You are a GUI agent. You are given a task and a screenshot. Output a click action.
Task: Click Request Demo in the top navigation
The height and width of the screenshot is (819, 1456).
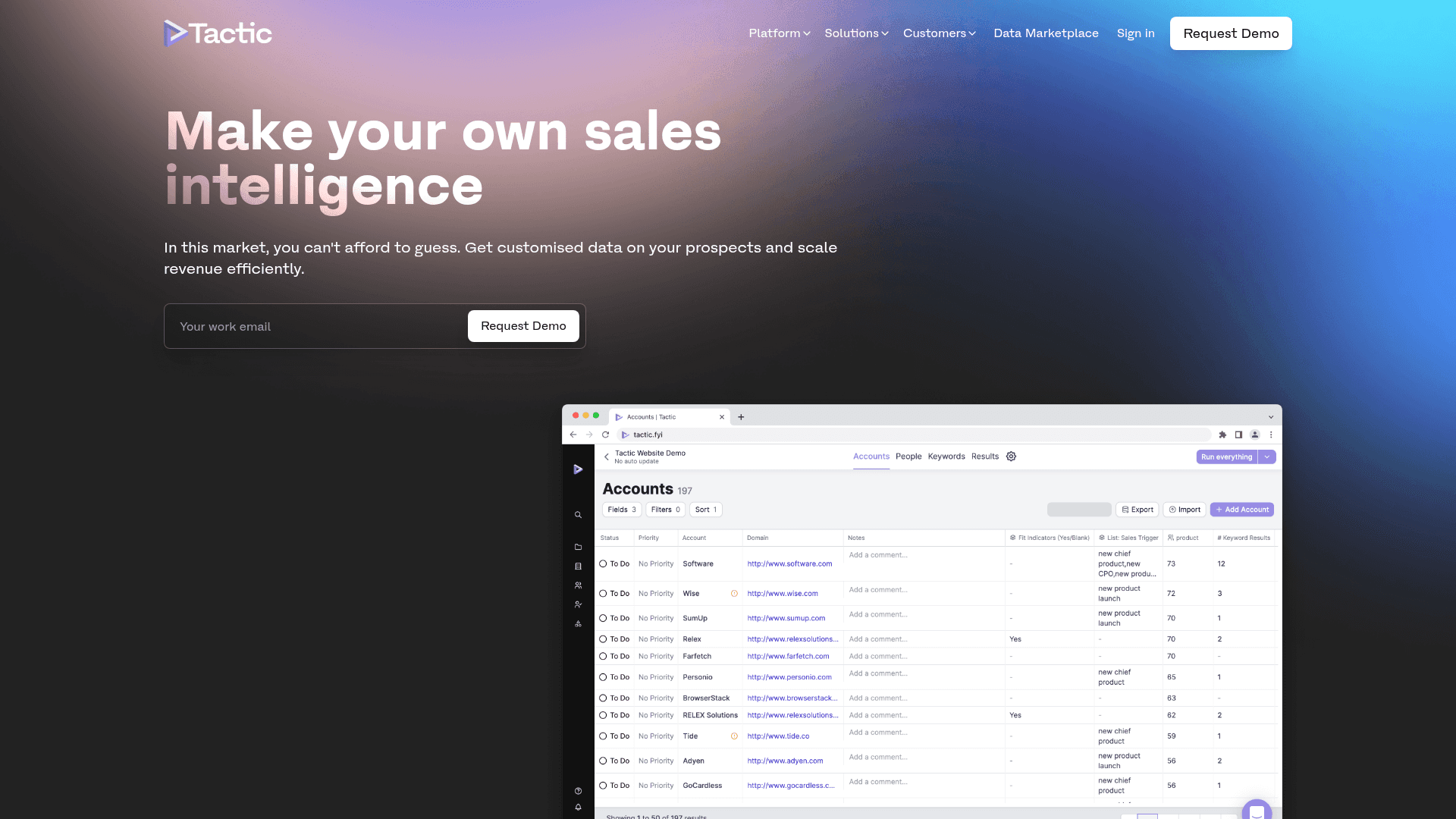[x=1231, y=33]
